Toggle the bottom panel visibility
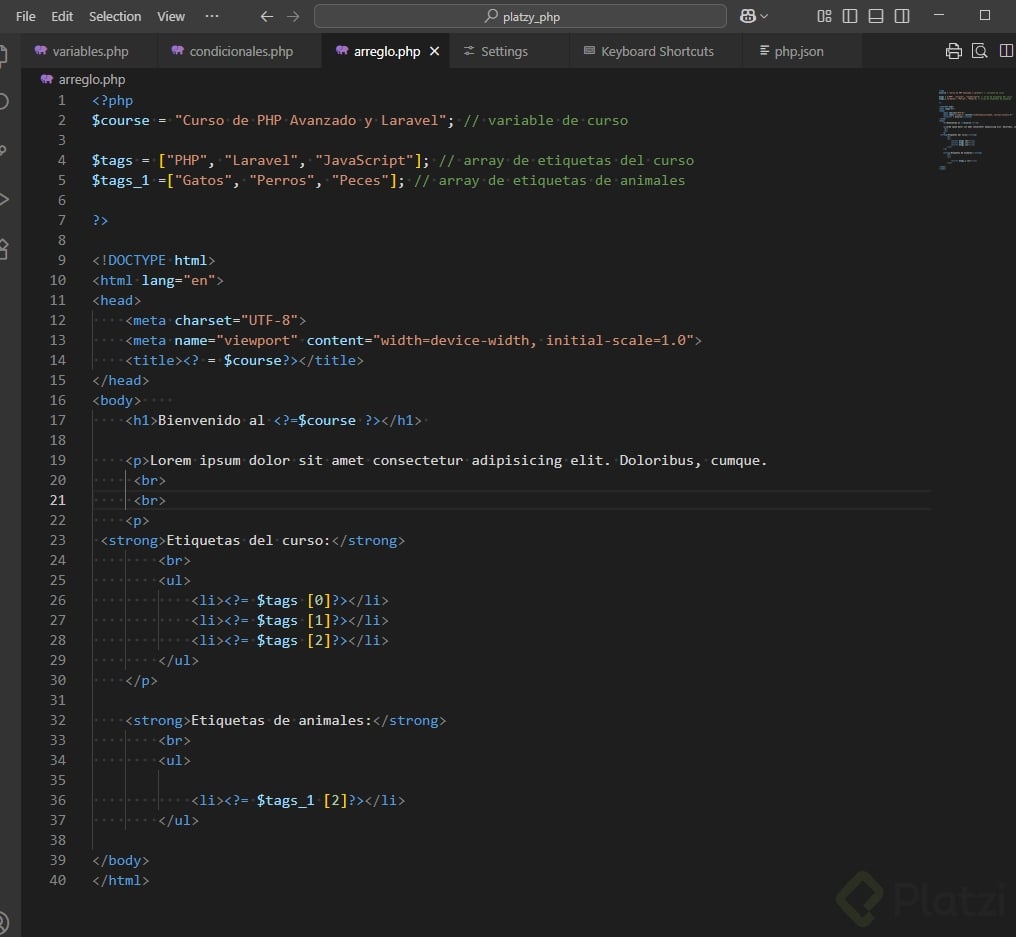 point(876,16)
